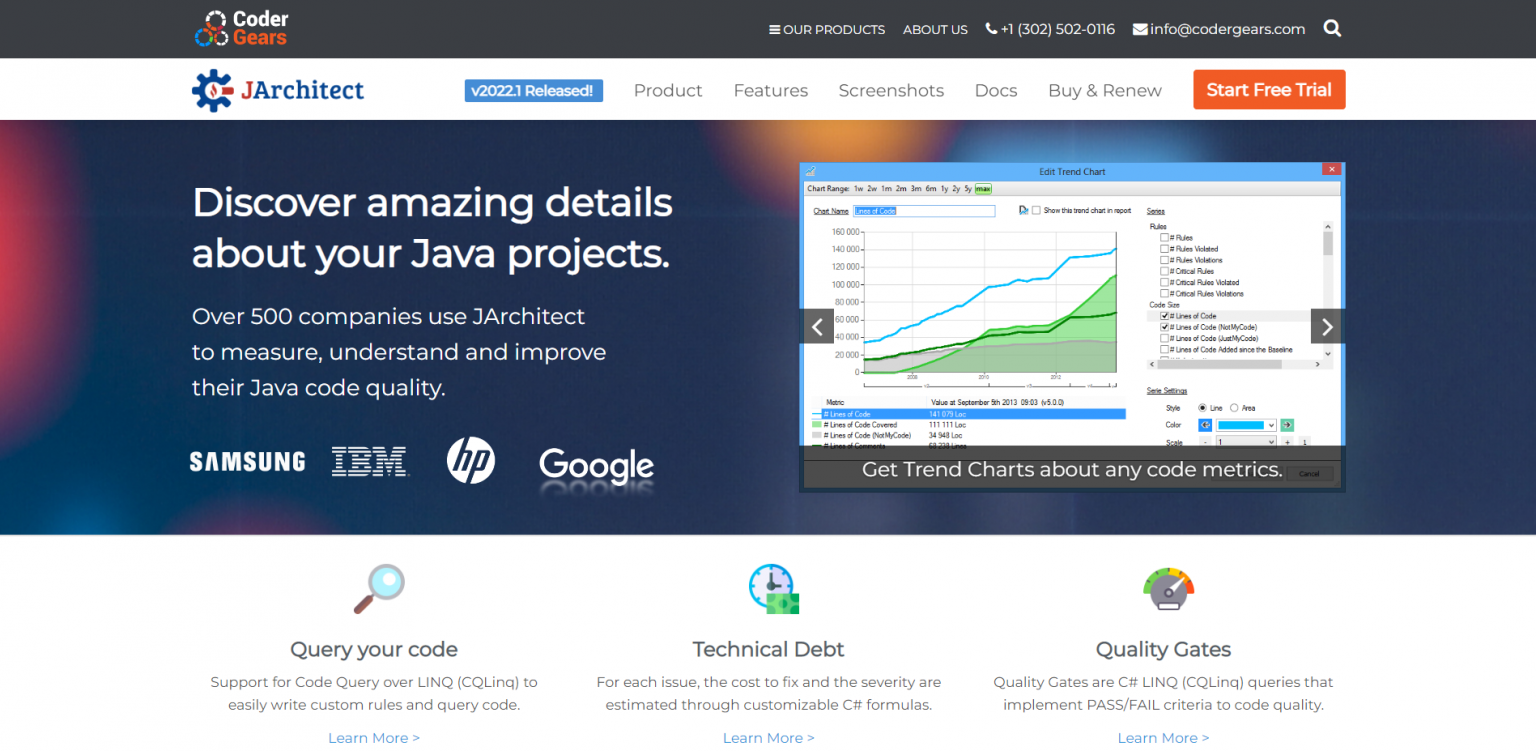Click the CoderGears logo in the header
The height and width of the screenshot is (751, 1536).
pos(240,28)
